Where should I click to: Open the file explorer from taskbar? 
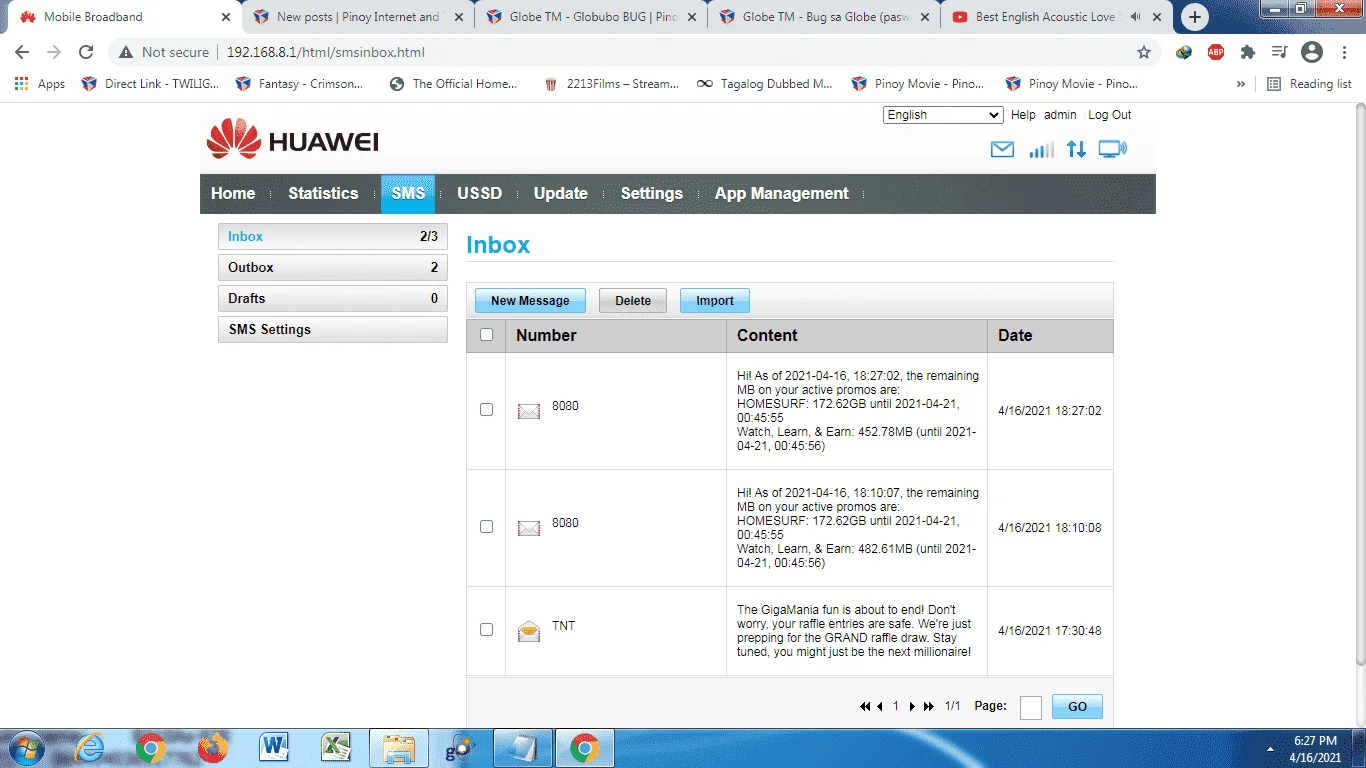398,748
